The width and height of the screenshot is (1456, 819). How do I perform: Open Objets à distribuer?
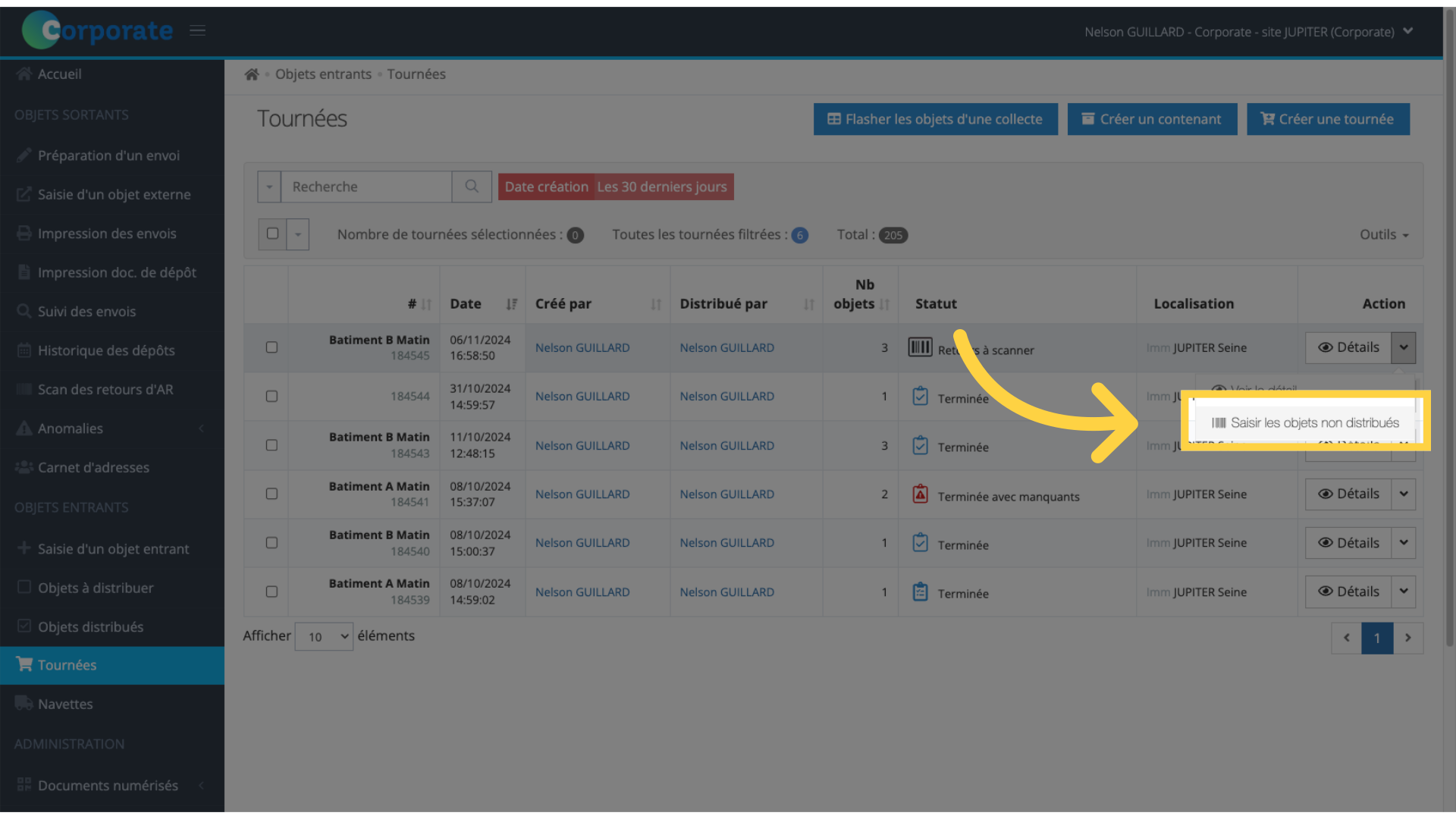point(112,588)
